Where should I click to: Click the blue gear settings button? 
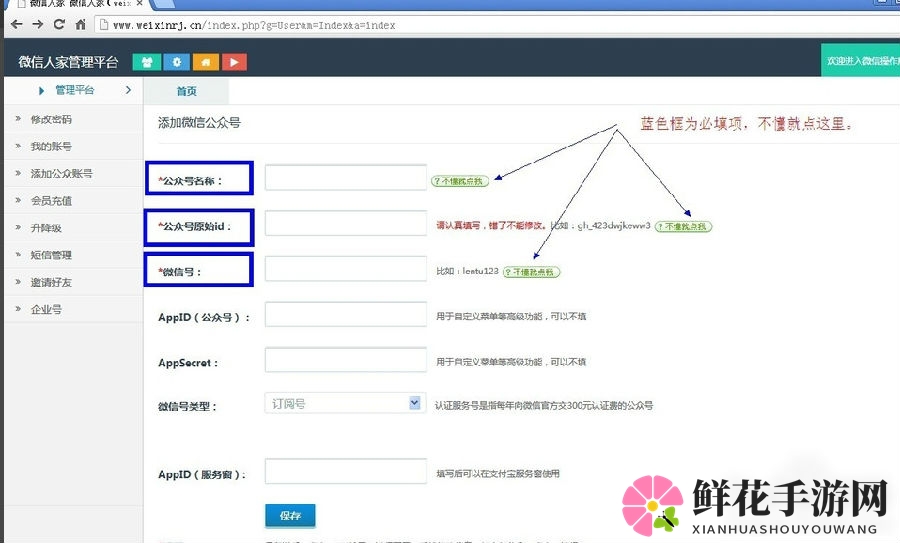click(177, 62)
